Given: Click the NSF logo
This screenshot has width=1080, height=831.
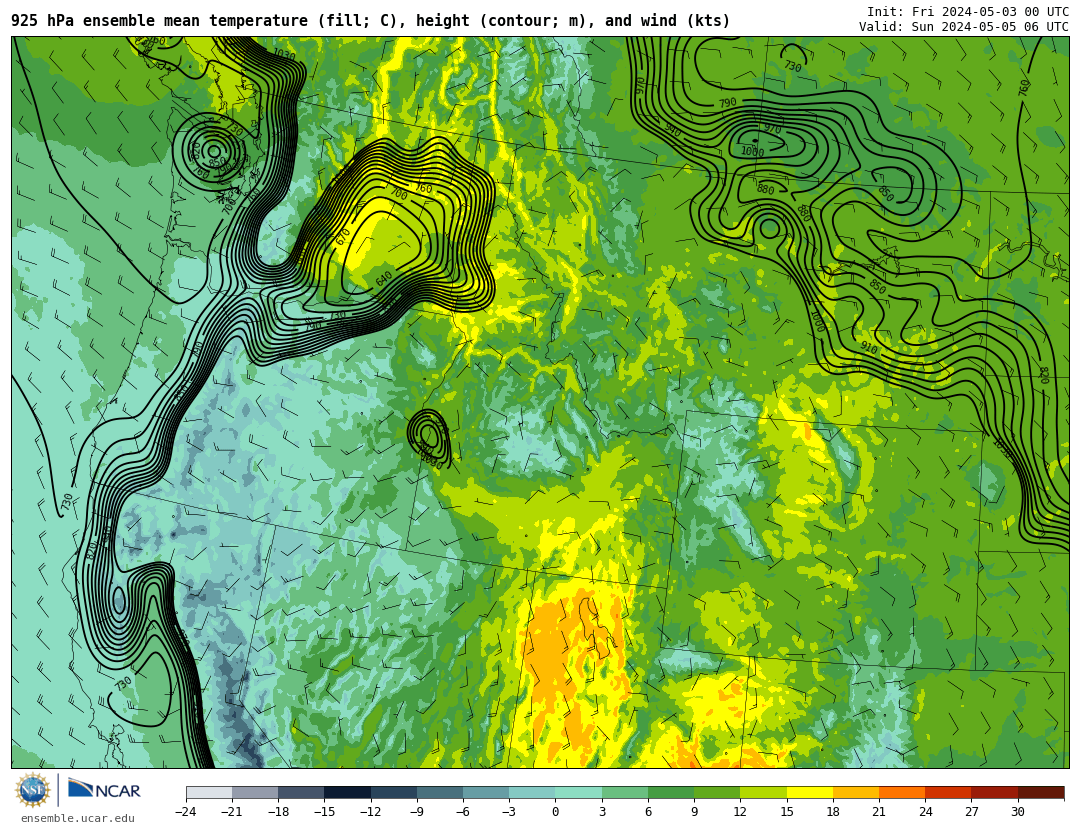Looking at the screenshot, I should (x=33, y=790).
